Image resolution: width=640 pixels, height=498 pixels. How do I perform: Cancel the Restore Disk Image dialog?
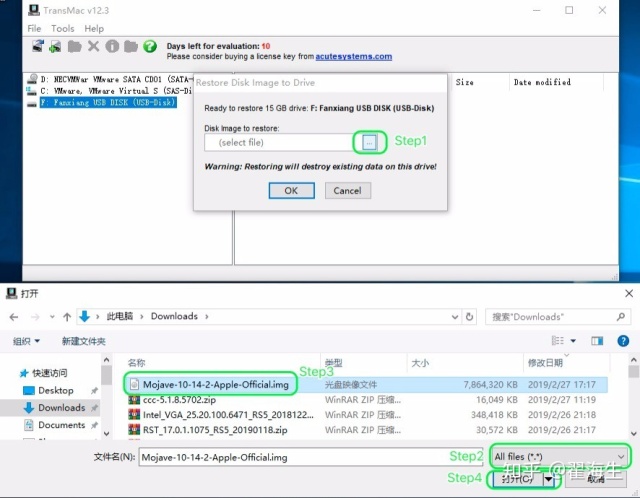tap(348, 191)
